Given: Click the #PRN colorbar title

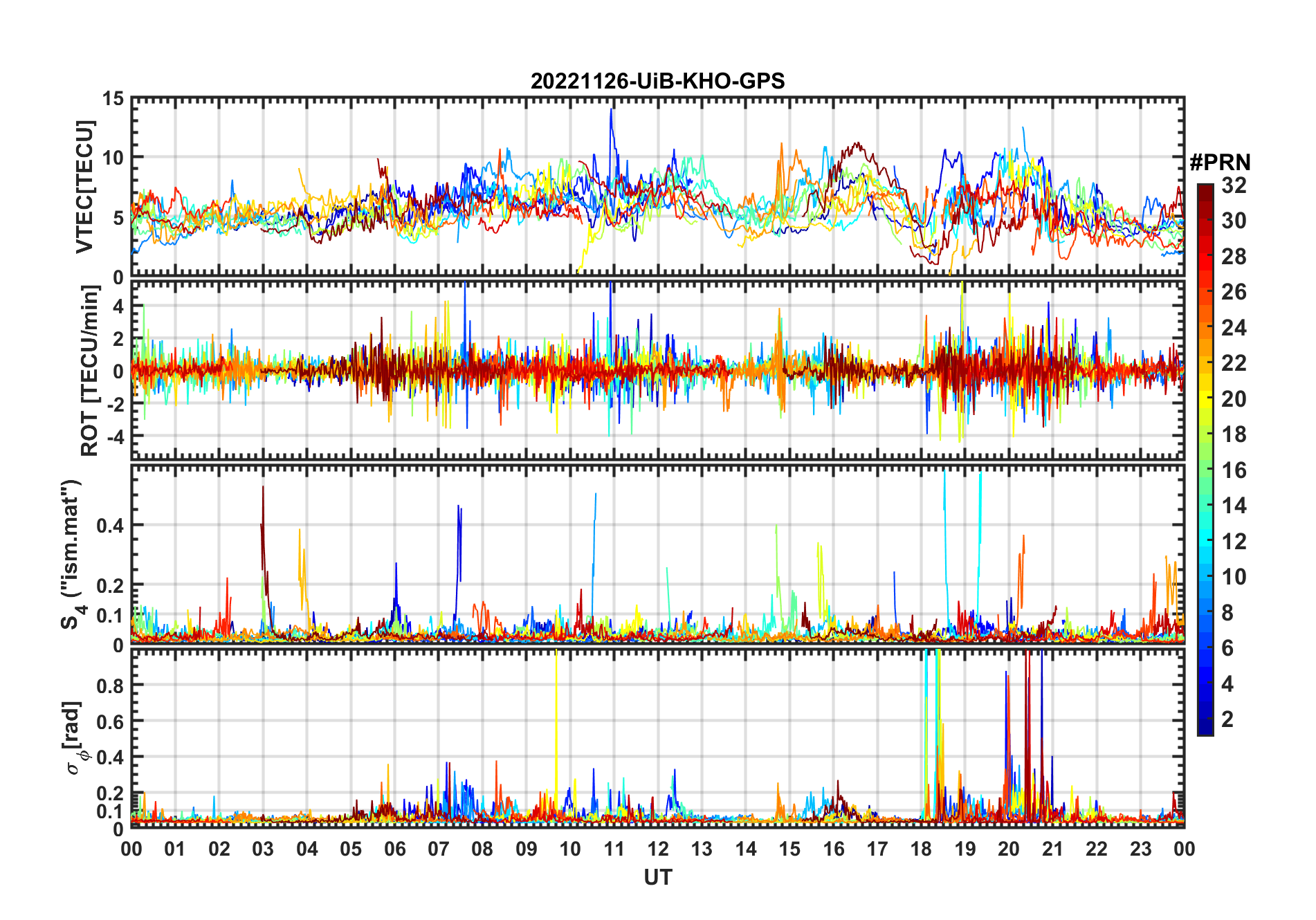Looking at the screenshot, I should click(x=1220, y=163).
